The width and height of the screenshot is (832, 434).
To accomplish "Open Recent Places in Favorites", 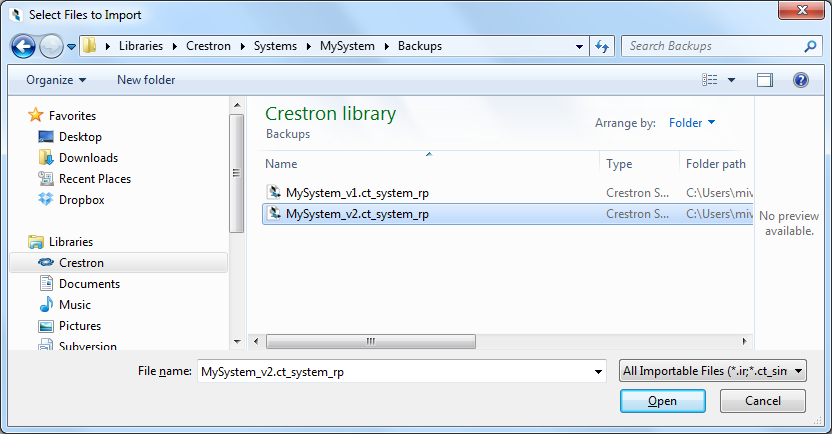I will tap(95, 179).
